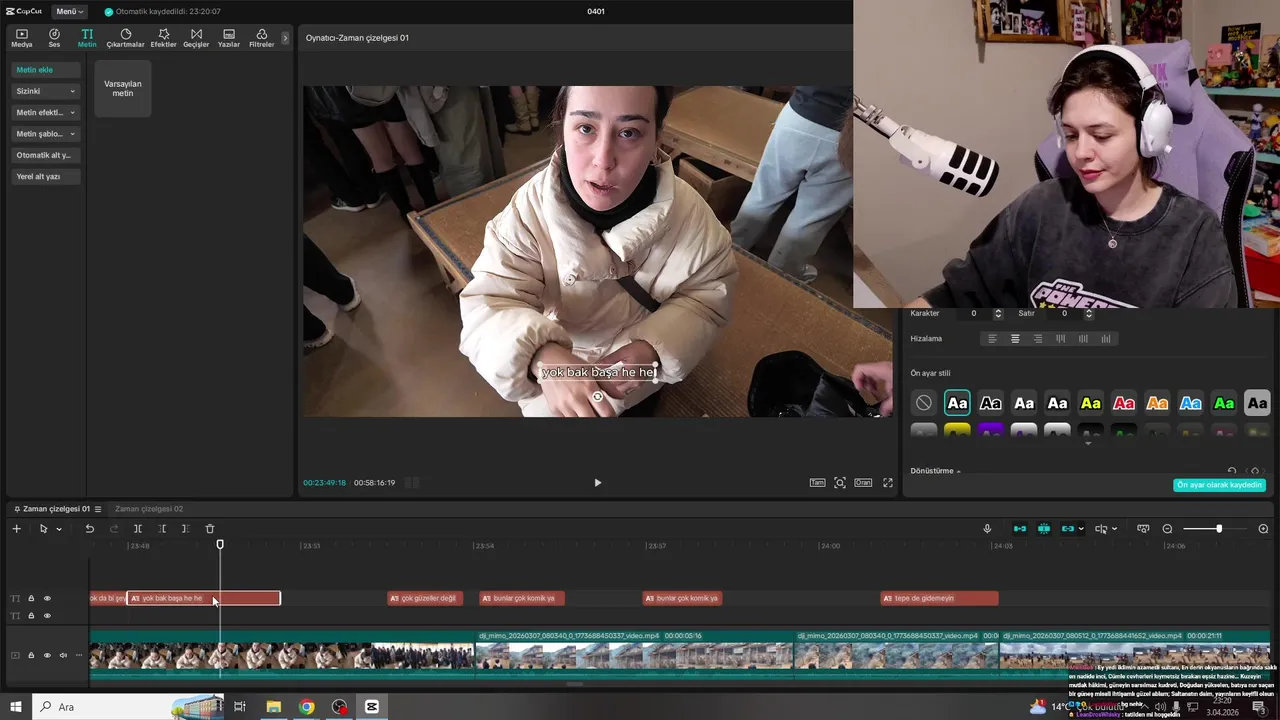Expand more preset styles arrow

point(1088,443)
